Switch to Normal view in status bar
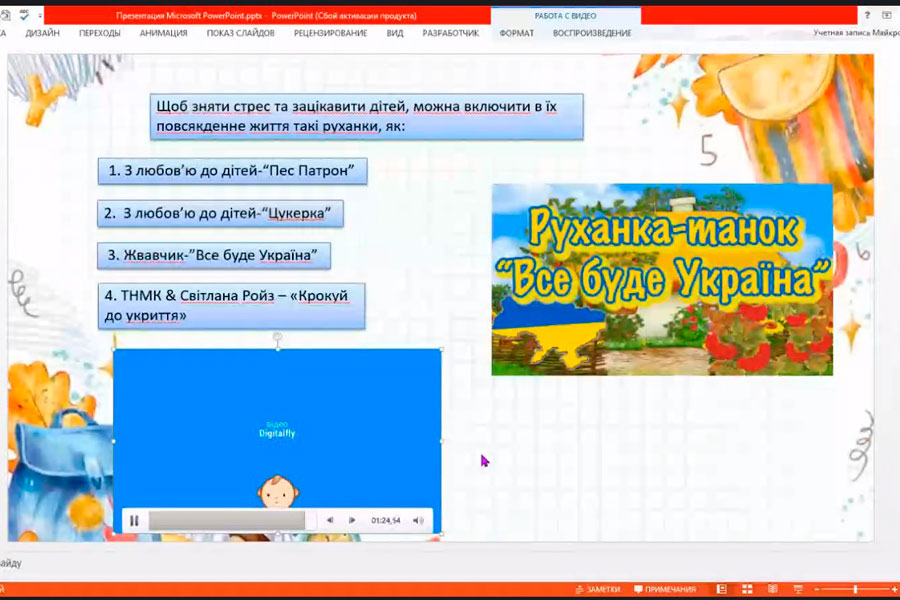 pos(722,589)
